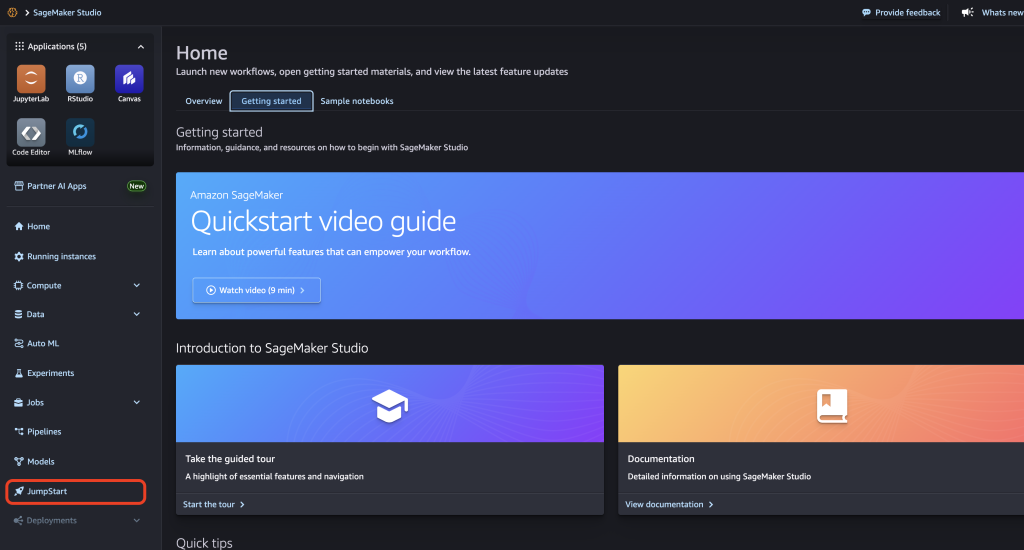Click the JumpStart rocket icon
The image size is (1024, 550).
19,491
